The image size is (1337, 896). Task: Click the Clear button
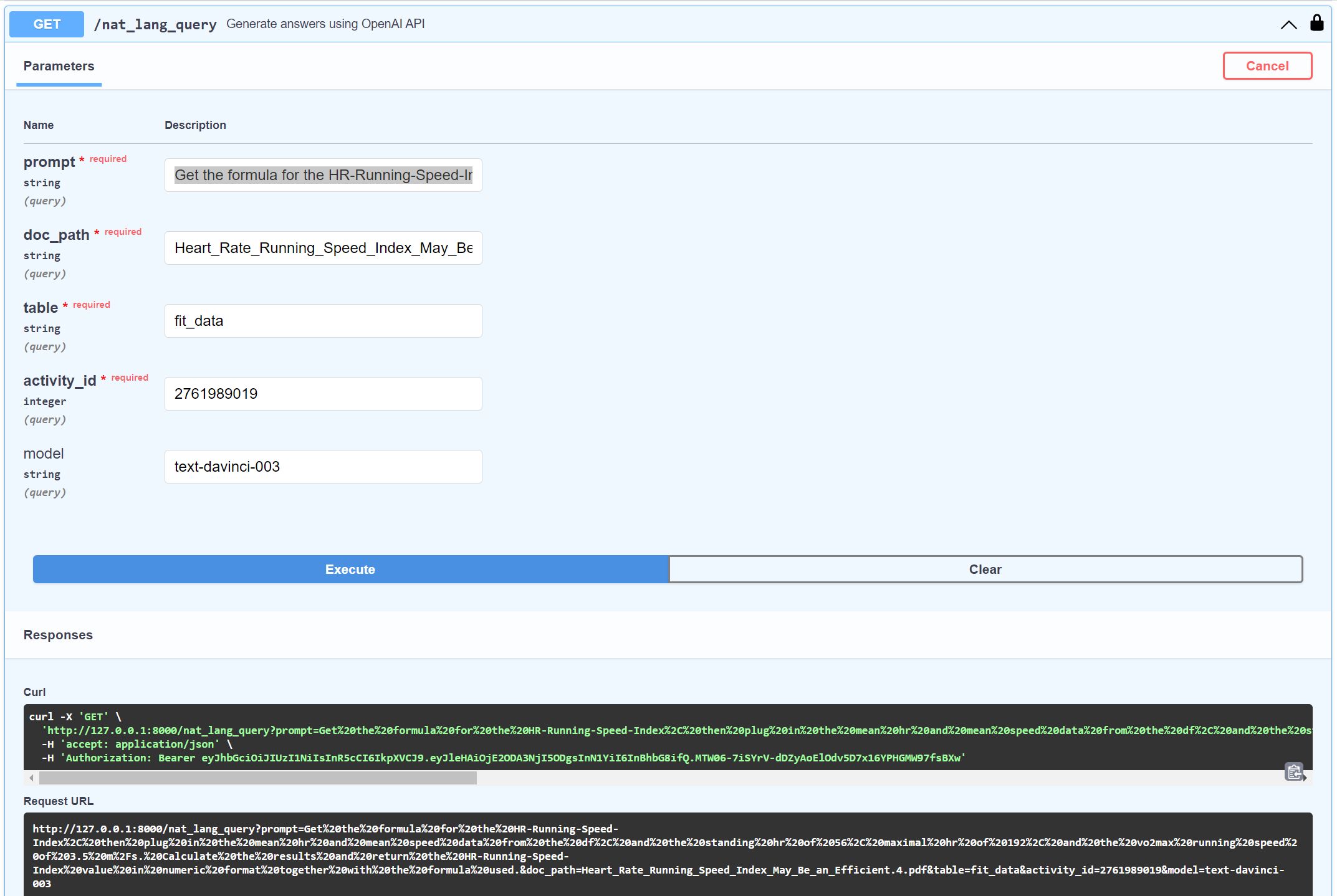pos(985,570)
